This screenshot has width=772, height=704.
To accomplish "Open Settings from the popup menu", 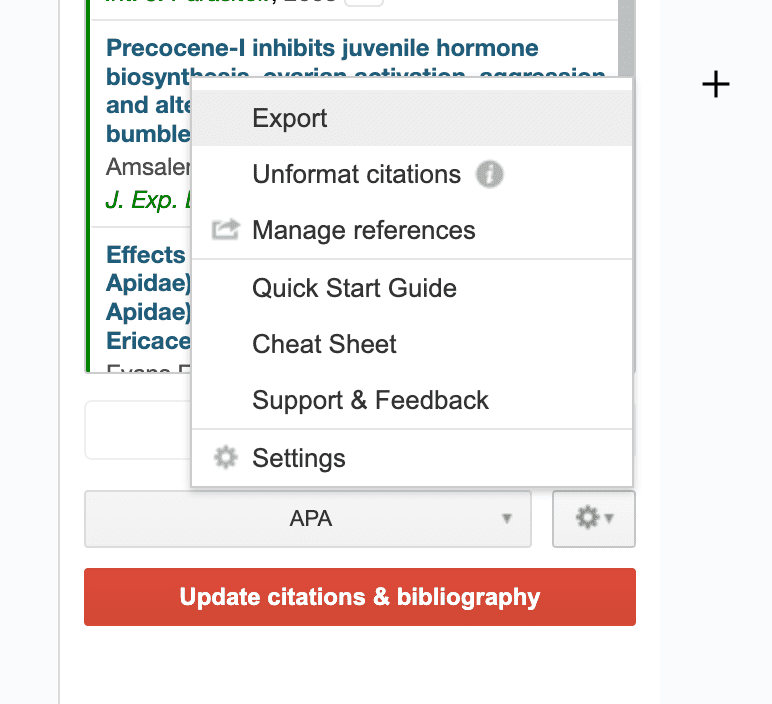I will (x=299, y=459).
